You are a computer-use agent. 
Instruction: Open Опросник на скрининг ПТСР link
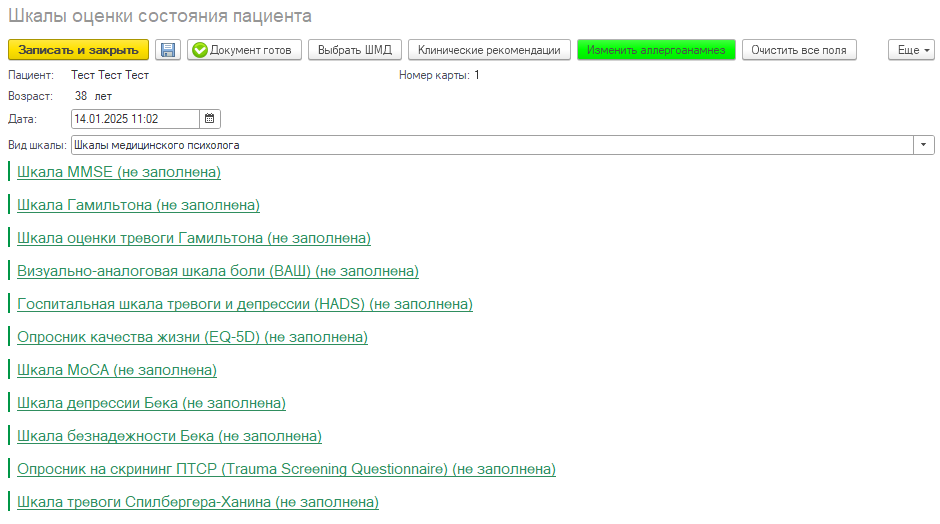pyautogui.click(x=286, y=470)
